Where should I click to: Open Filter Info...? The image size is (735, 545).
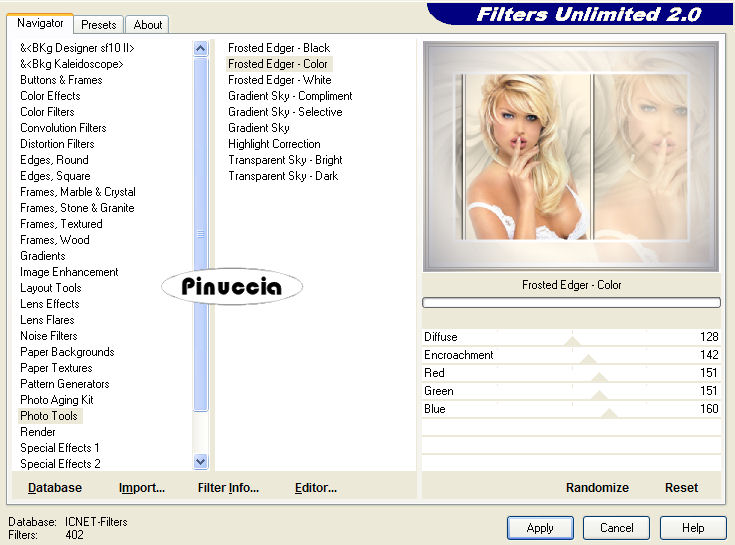coord(228,488)
